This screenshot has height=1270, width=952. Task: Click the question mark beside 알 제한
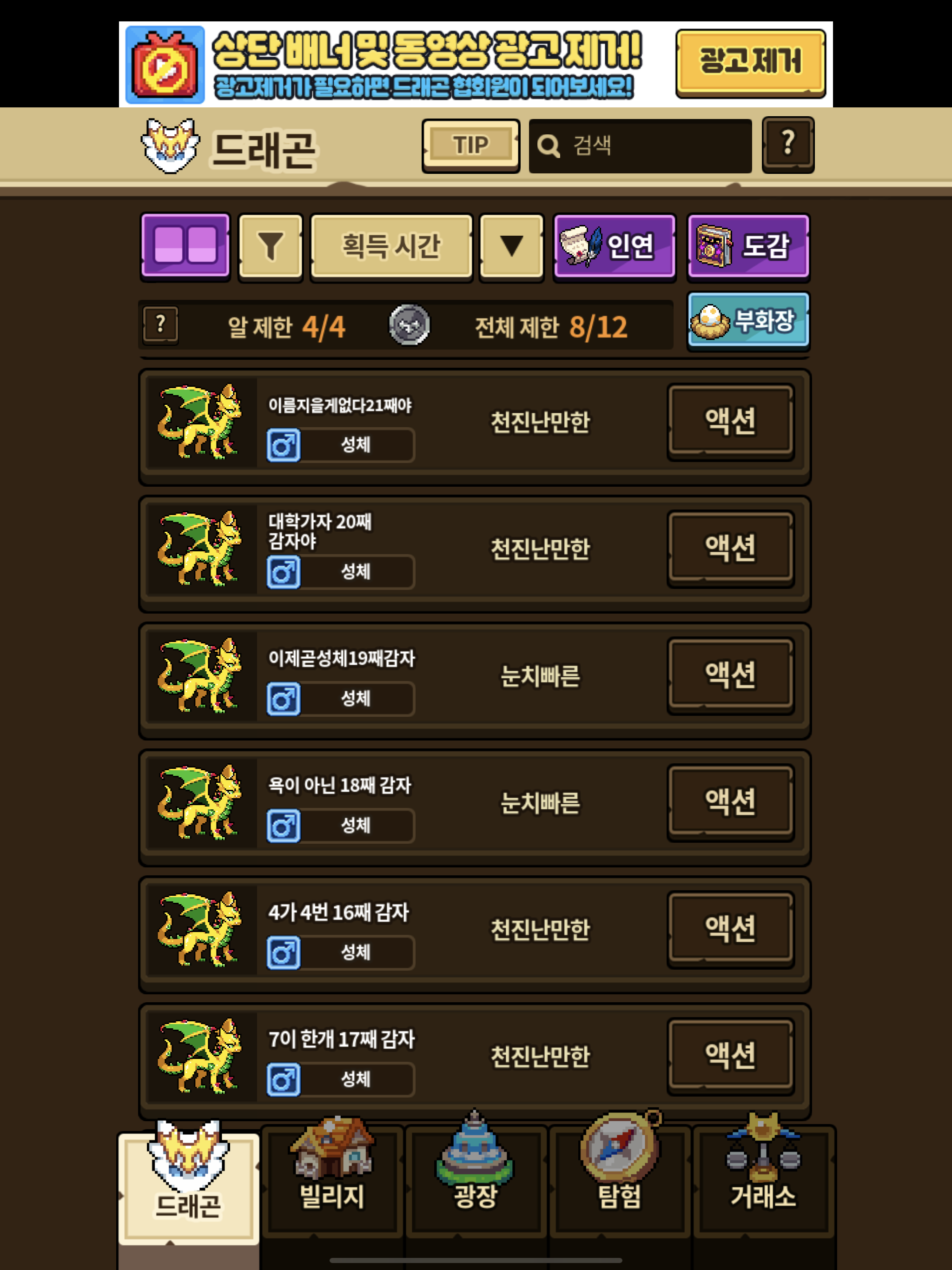[161, 325]
